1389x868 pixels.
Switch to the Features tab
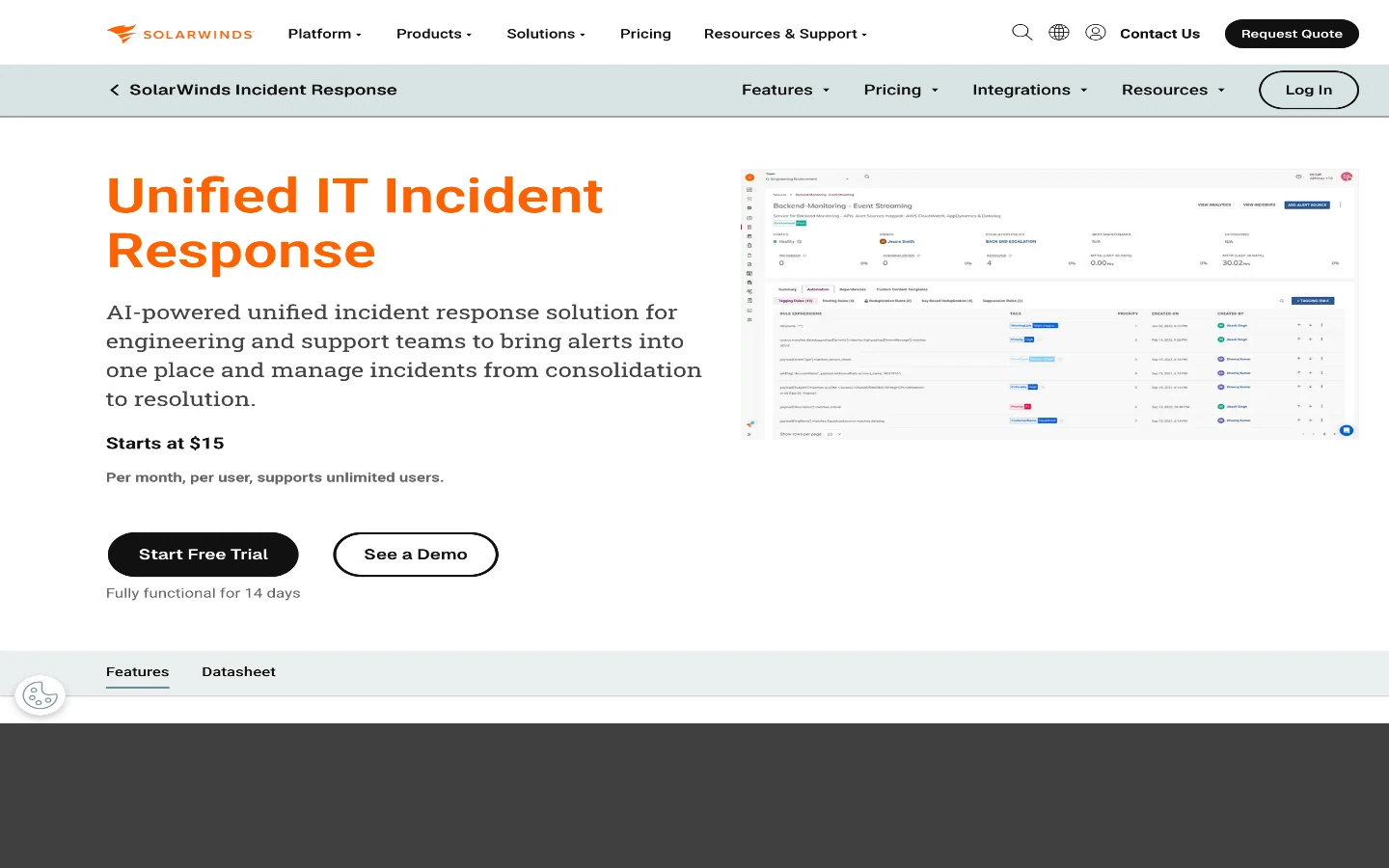click(x=137, y=672)
